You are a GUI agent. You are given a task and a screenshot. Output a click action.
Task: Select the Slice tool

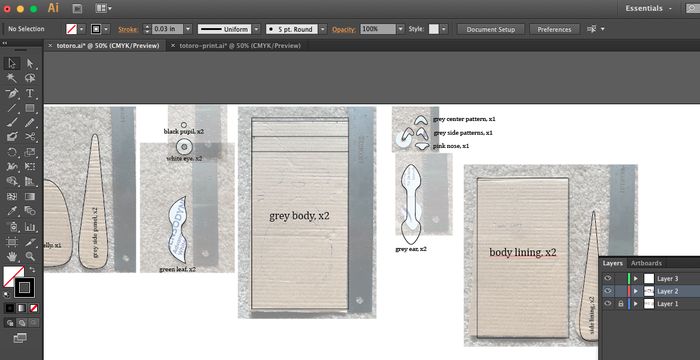pyautogui.click(x=30, y=242)
